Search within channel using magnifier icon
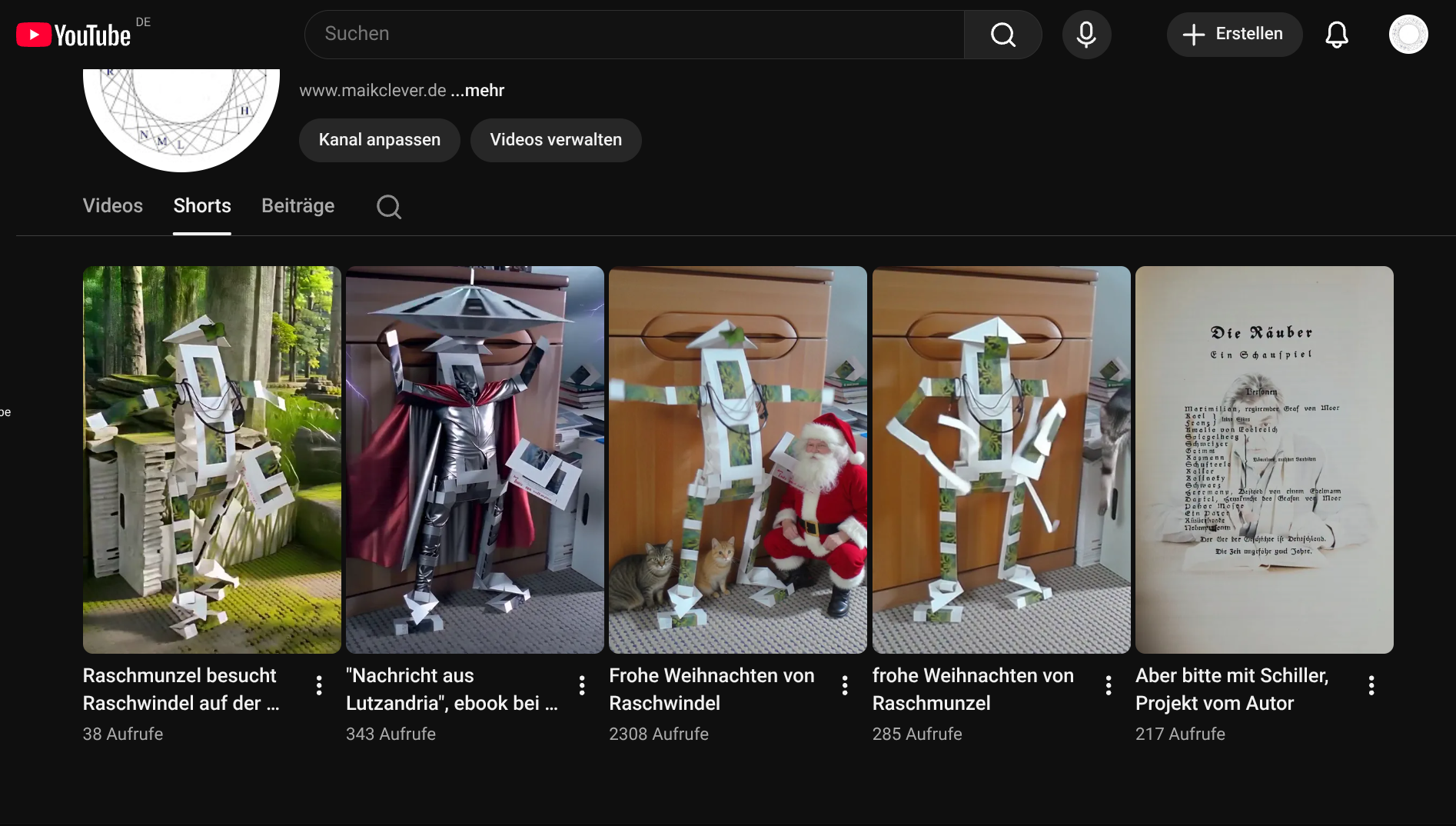 388,206
